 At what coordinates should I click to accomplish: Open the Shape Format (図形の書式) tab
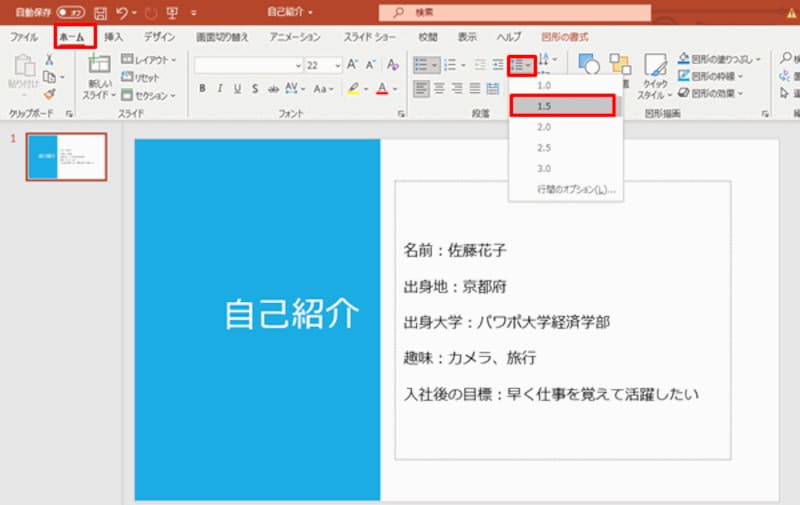pyautogui.click(x=564, y=37)
